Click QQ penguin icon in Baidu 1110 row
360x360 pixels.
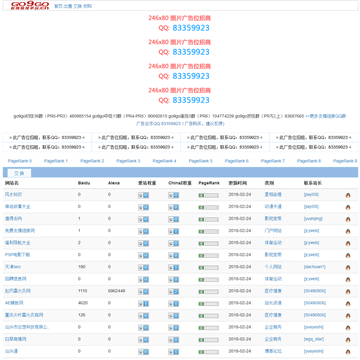pos(348,292)
